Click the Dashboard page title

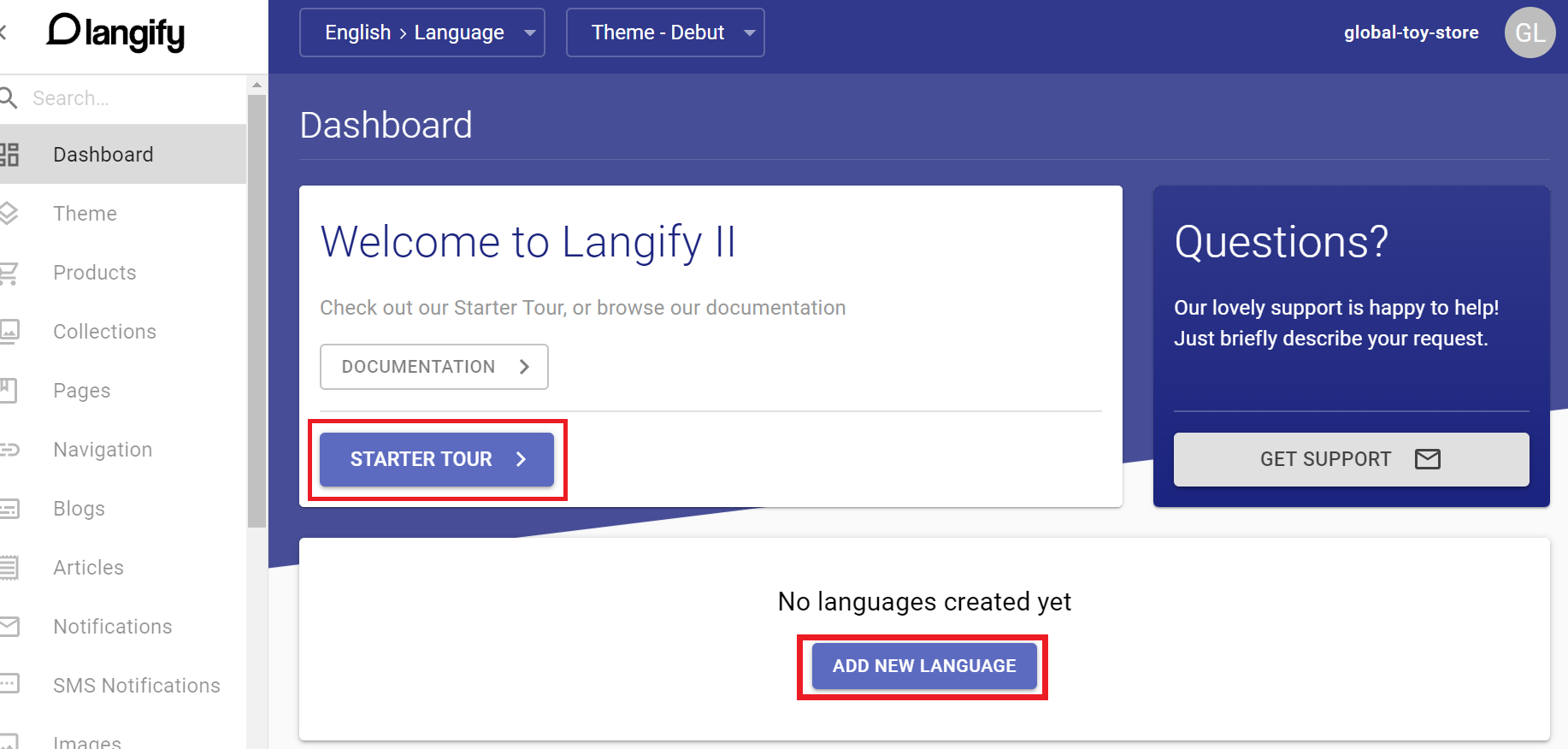coord(386,126)
